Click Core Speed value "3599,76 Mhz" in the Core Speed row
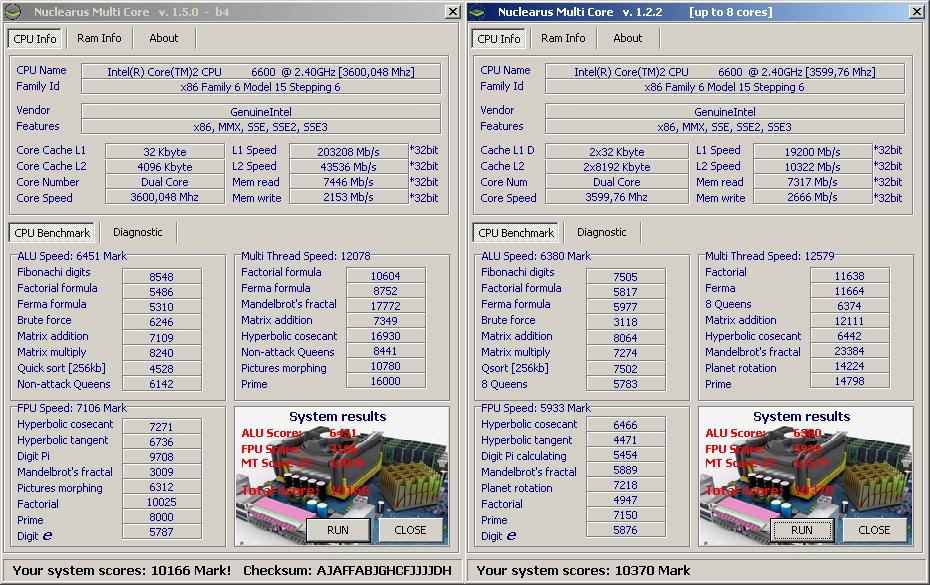Screen dimensions: 930x585 point(617,197)
